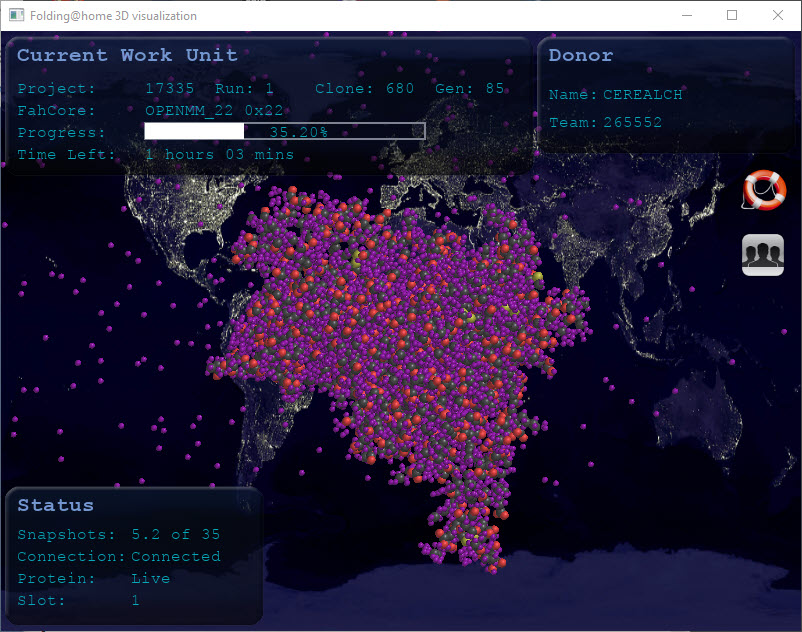Click the 'Status' panel heading

pyautogui.click(x=55, y=505)
